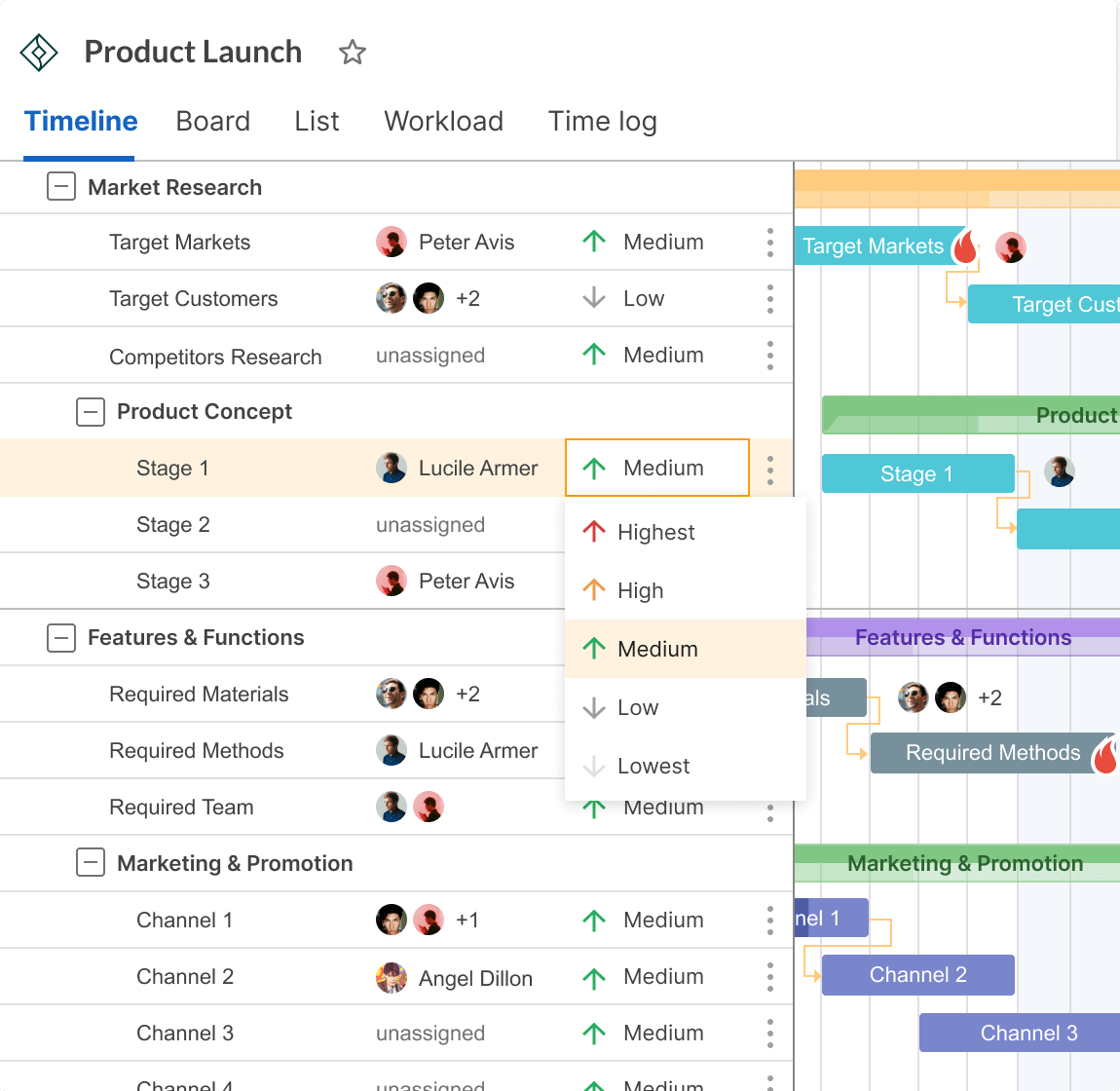Image resolution: width=1120 pixels, height=1091 pixels.
Task: Click Lucile Armer's avatar on Required Methods
Action: coord(391,751)
